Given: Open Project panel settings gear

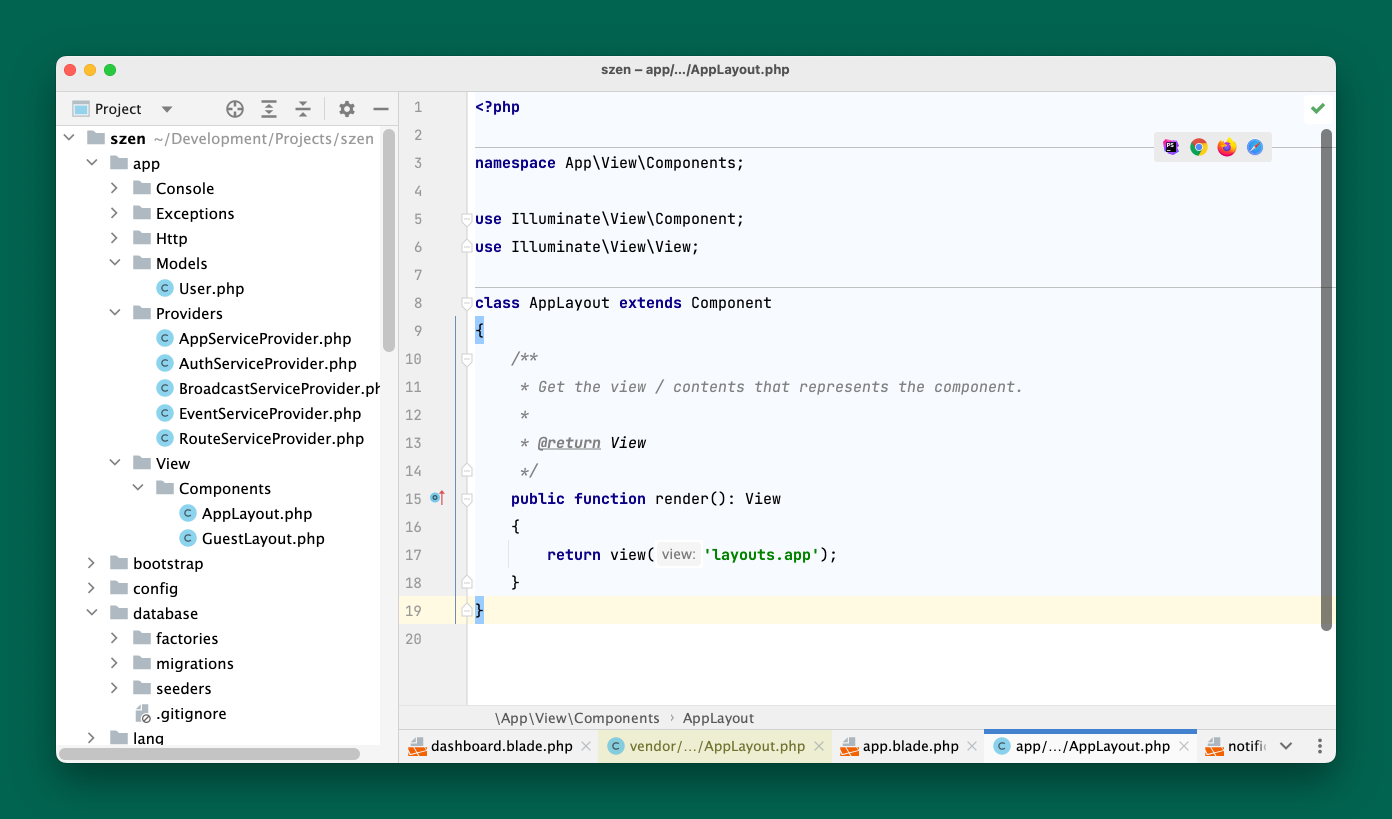Looking at the screenshot, I should [x=346, y=109].
